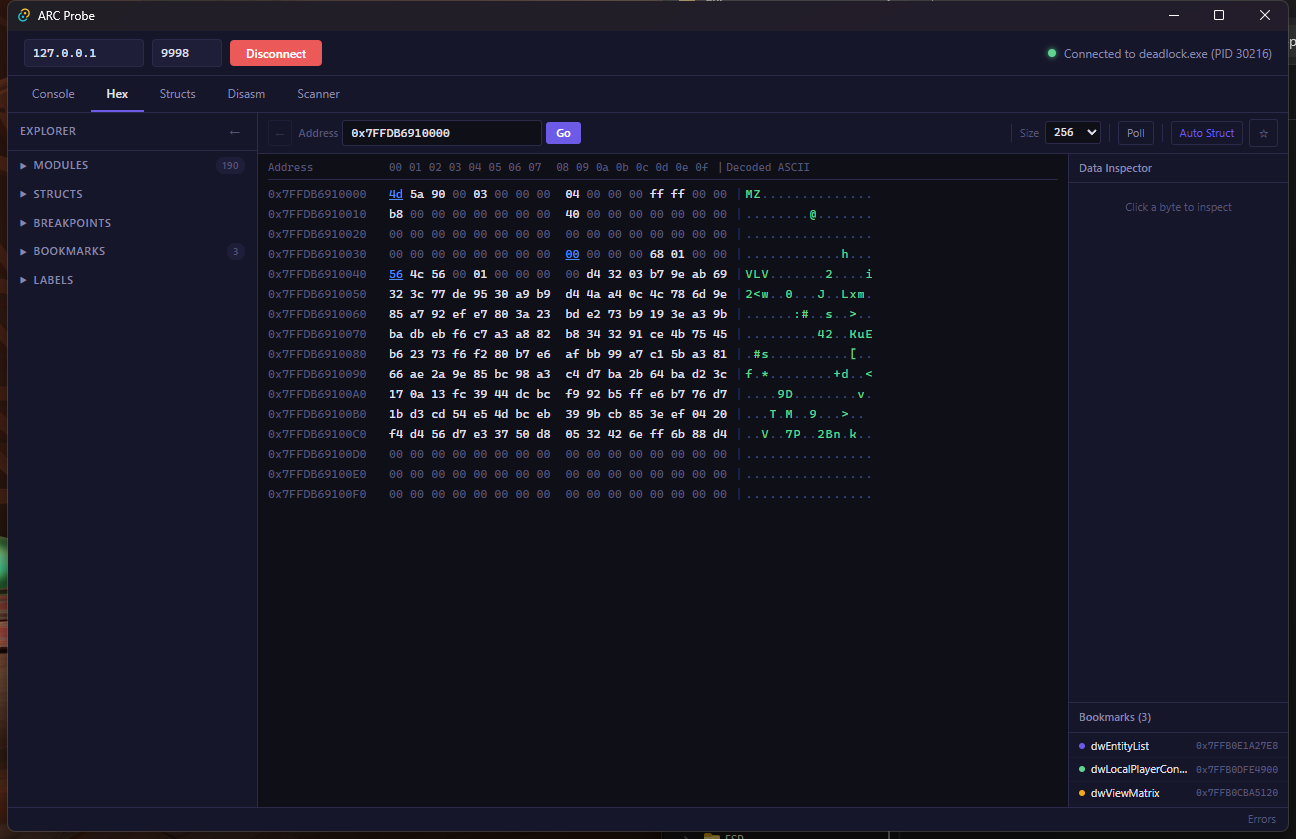This screenshot has height=839, width=1296.
Task: Minimize the ARC Probe window
Action: coord(1173,15)
